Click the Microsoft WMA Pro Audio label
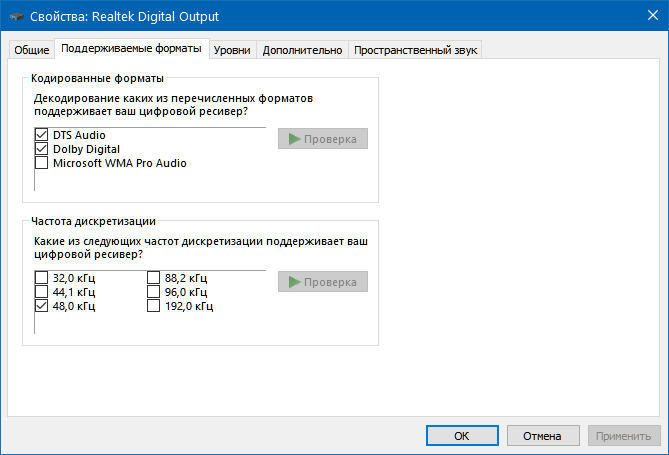The image size is (669, 455). point(120,163)
